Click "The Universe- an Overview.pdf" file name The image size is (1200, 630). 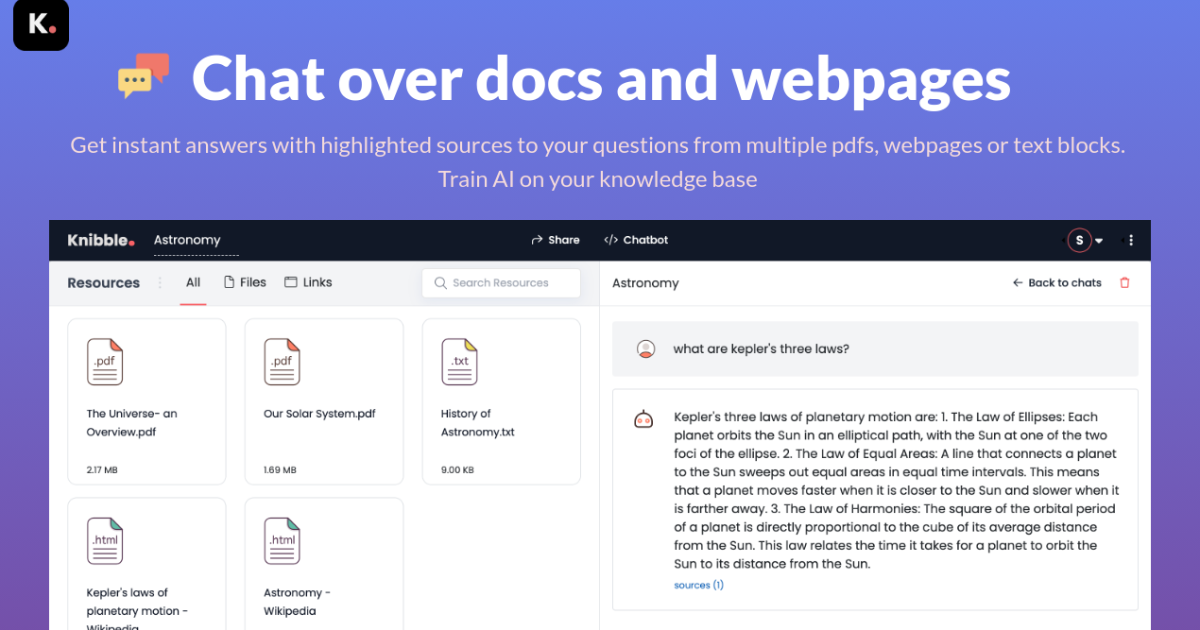point(132,423)
